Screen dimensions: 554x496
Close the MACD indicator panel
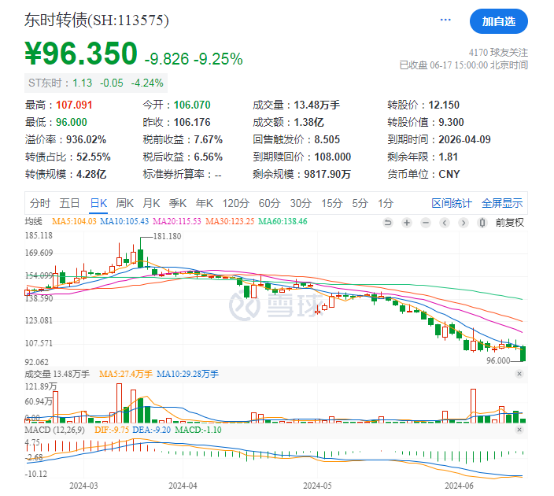[x=519, y=430]
